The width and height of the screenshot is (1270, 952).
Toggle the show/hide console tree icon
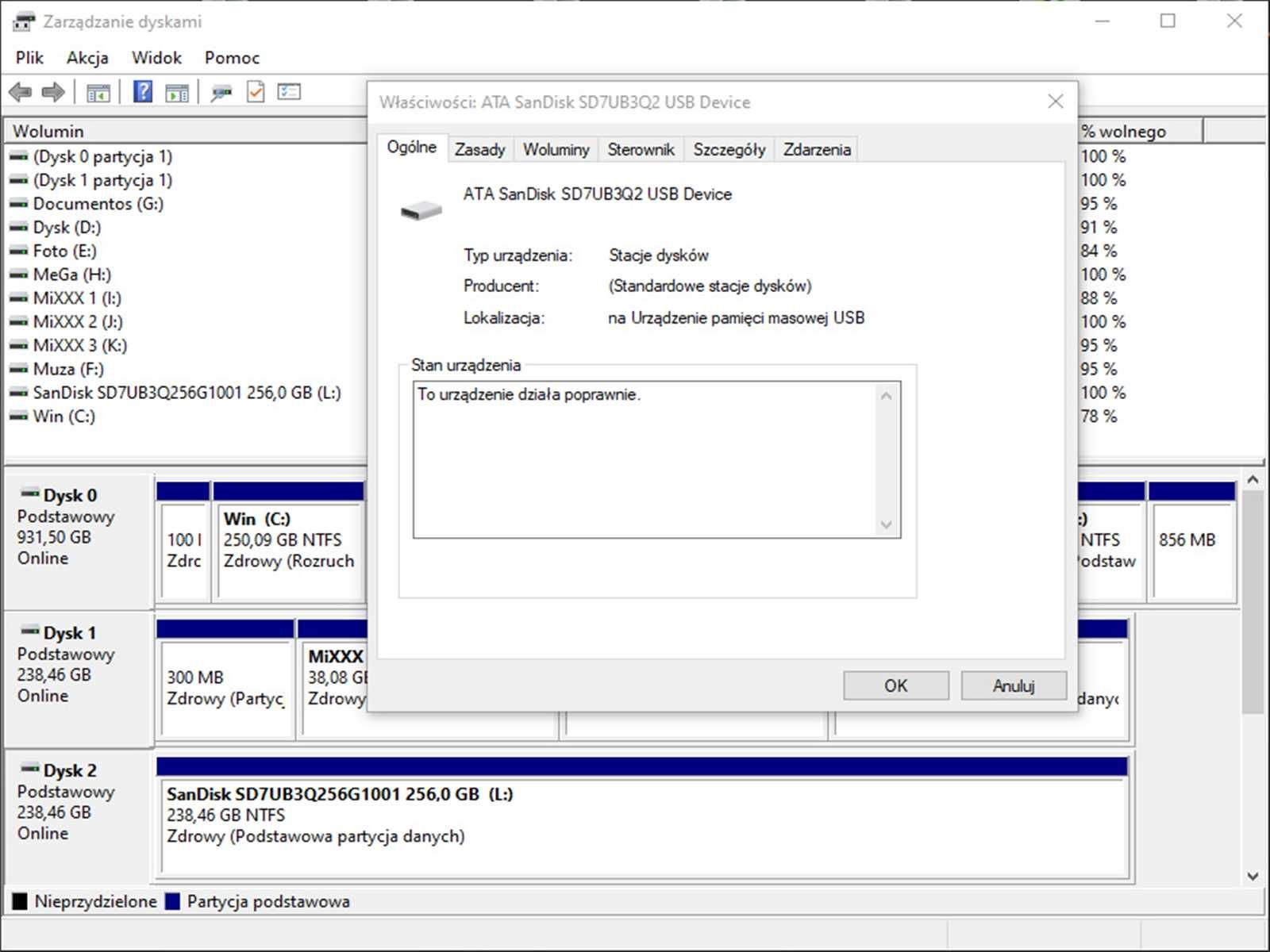coord(98,93)
